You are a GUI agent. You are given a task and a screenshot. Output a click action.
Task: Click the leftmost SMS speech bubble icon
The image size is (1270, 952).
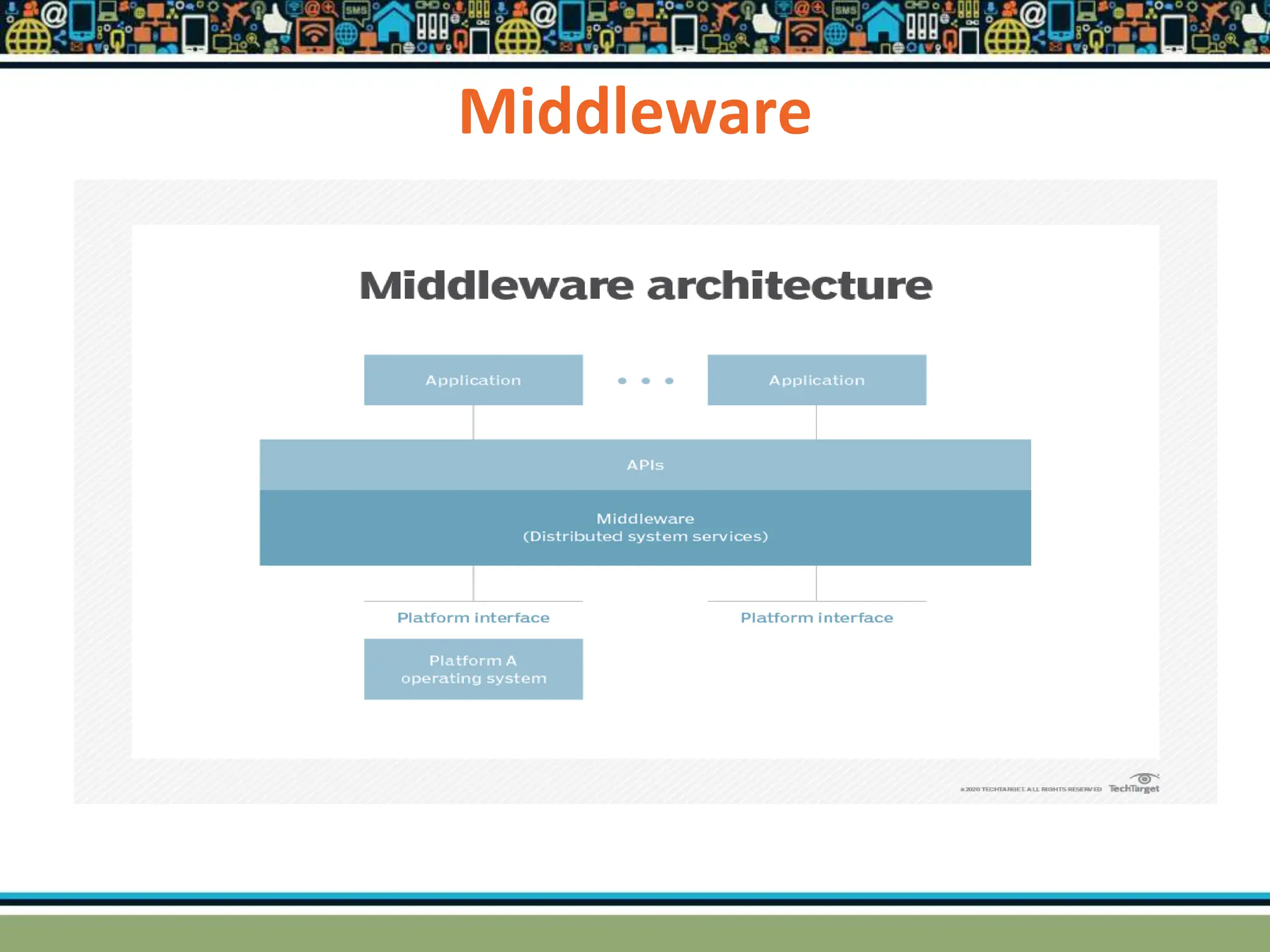pyautogui.click(x=356, y=11)
